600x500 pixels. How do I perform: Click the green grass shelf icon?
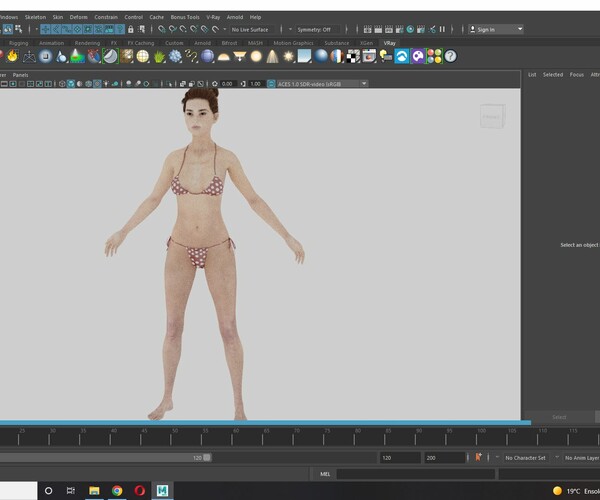tap(159, 57)
